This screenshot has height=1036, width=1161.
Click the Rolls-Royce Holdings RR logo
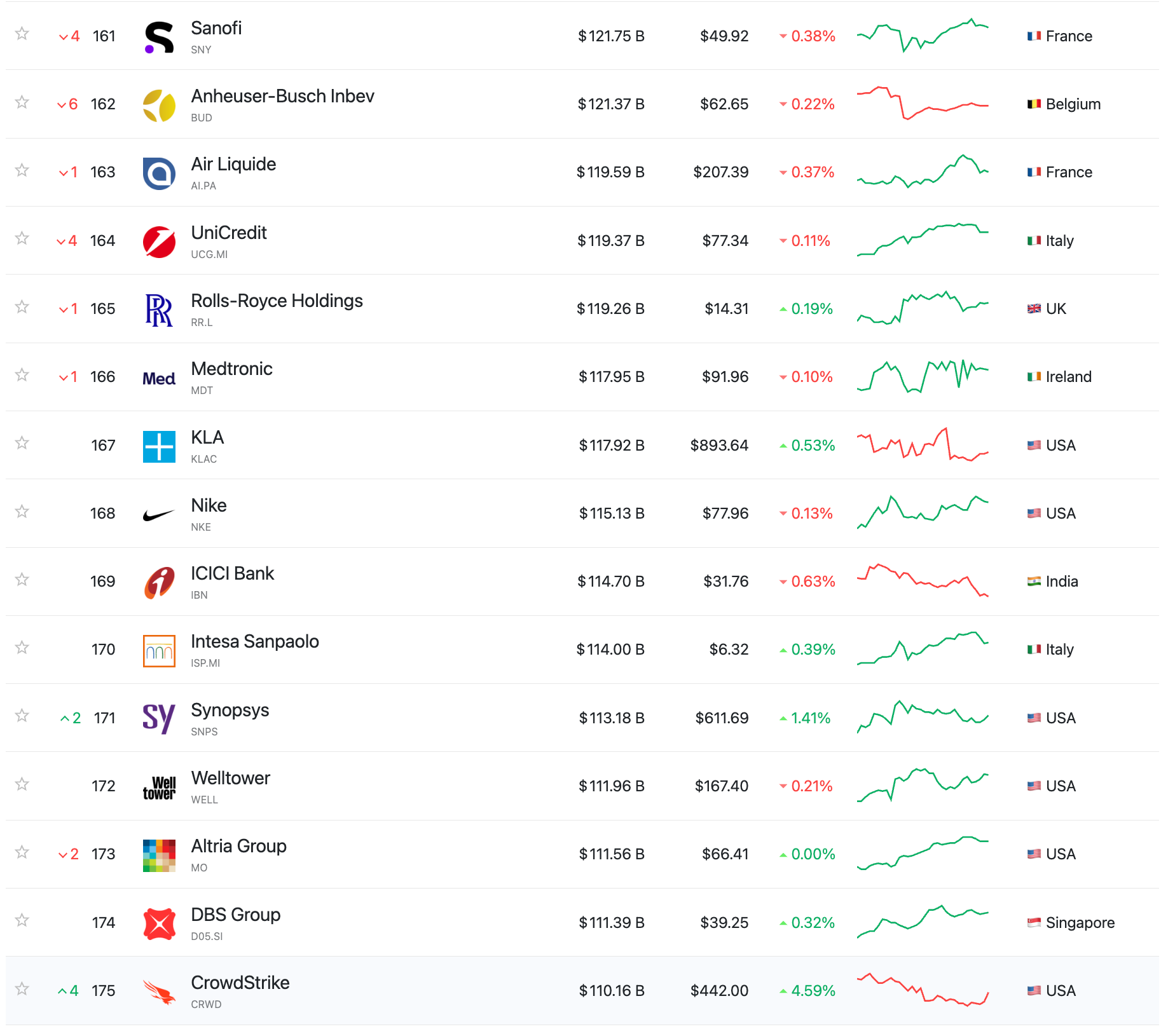159,310
